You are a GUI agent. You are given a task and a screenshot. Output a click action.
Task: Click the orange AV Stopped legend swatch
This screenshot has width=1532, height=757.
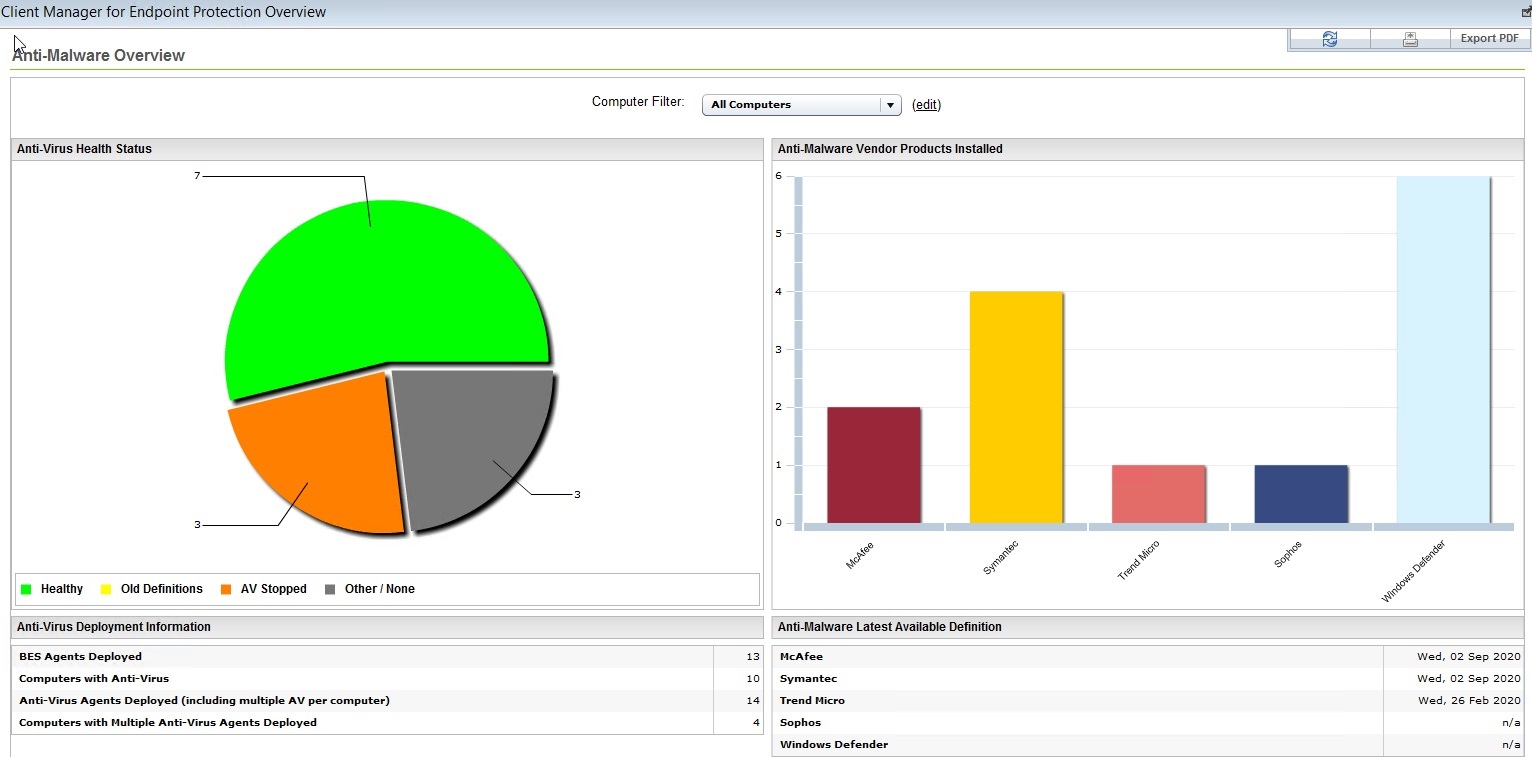click(226, 589)
